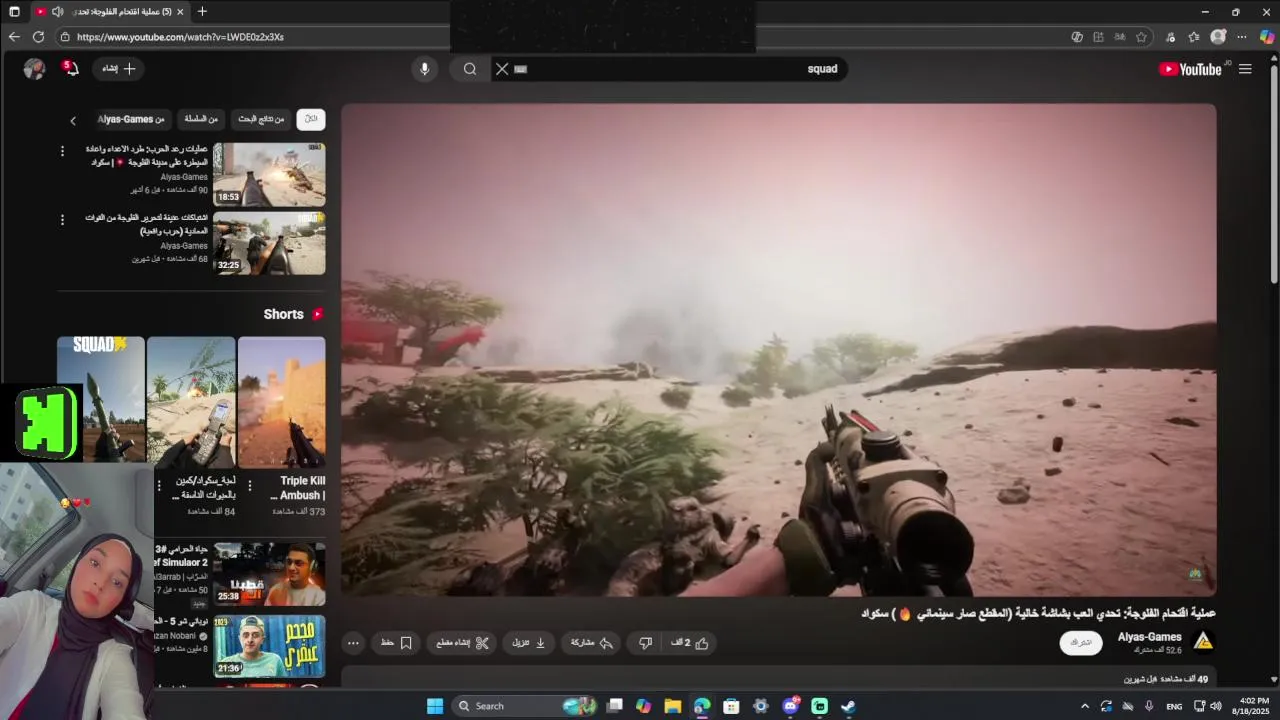Open the short showing a mobile phone
The width and height of the screenshot is (1280, 720).
[191, 402]
